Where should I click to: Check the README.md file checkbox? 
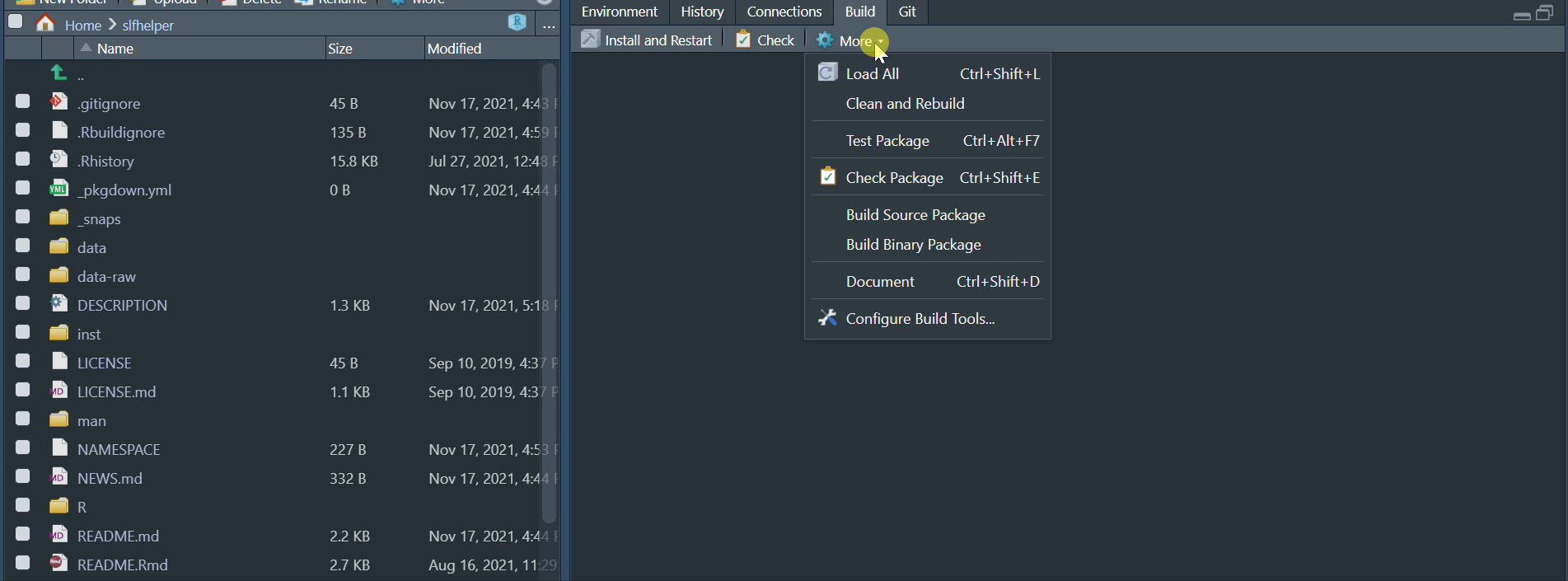click(x=22, y=535)
